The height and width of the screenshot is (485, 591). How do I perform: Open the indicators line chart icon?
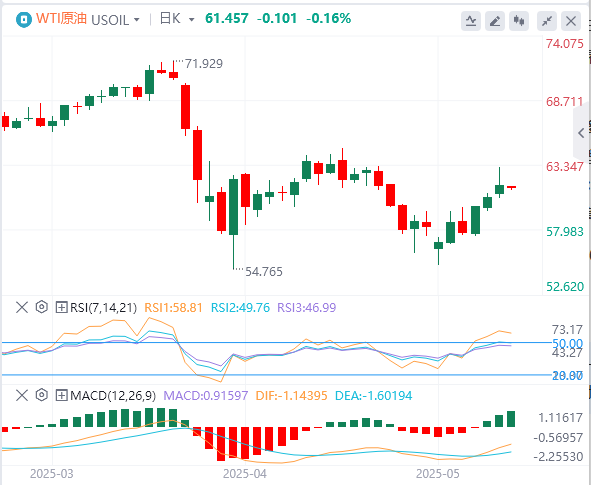point(471,21)
